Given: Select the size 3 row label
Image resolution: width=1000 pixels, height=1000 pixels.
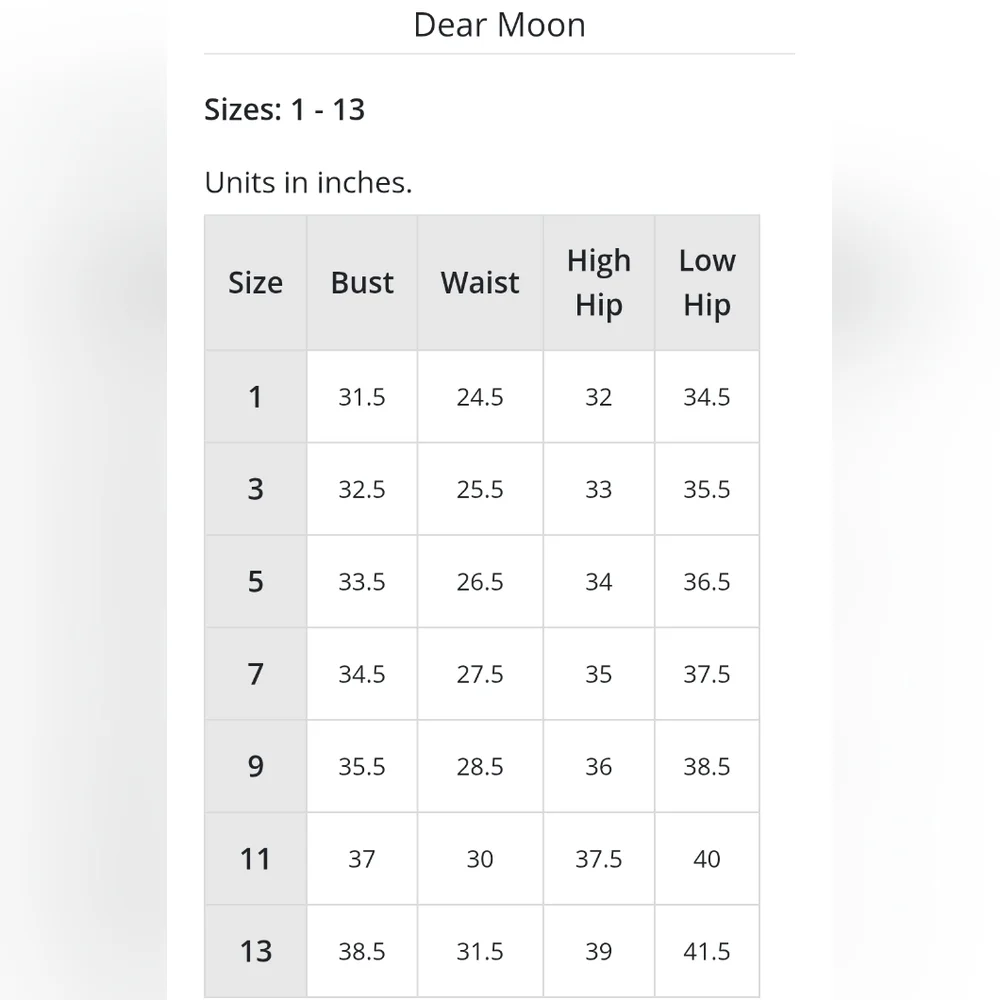Looking at the screenshot, I should click(256, 489).
